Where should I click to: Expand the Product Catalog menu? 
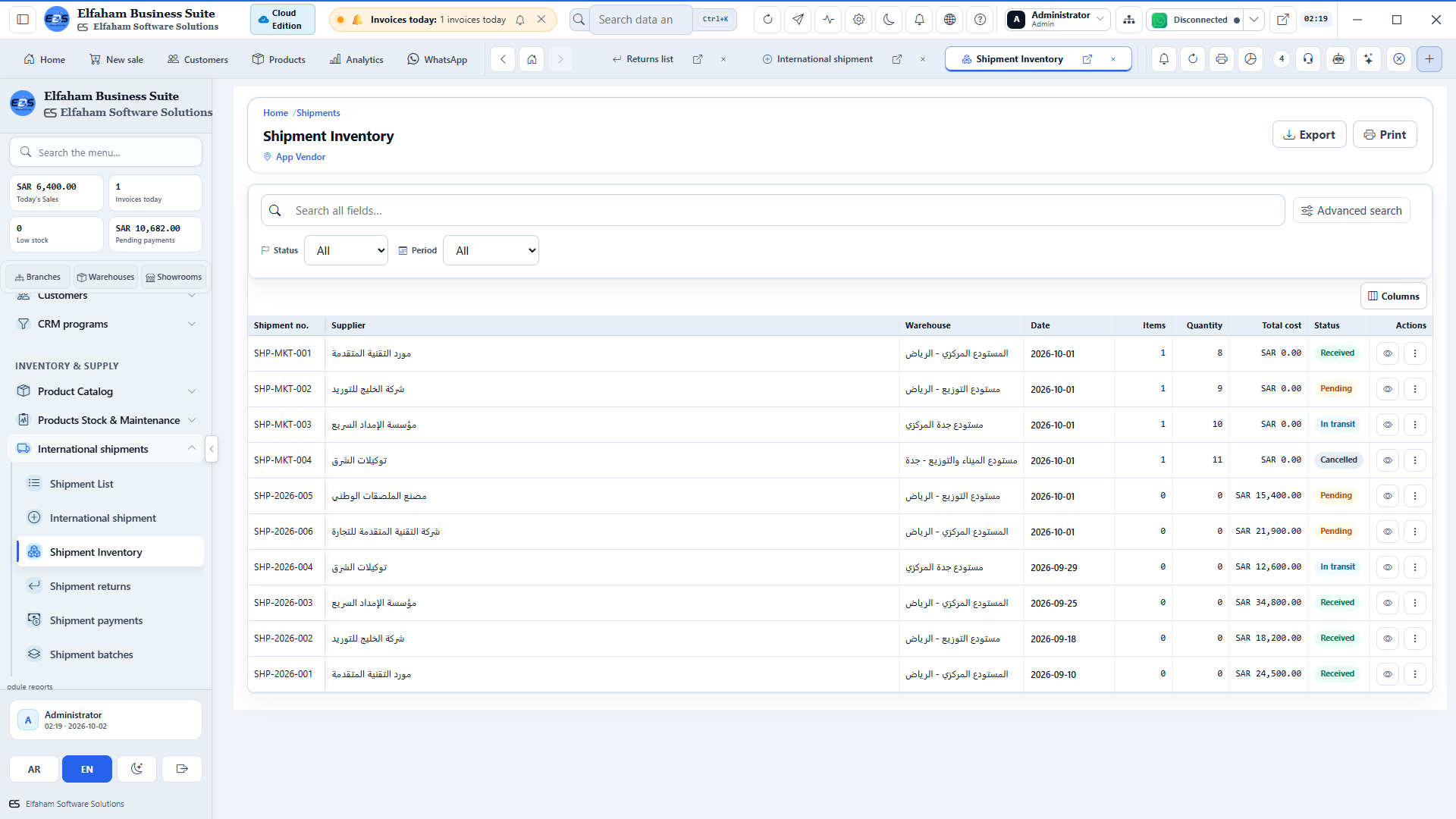[x=106, y=391]
